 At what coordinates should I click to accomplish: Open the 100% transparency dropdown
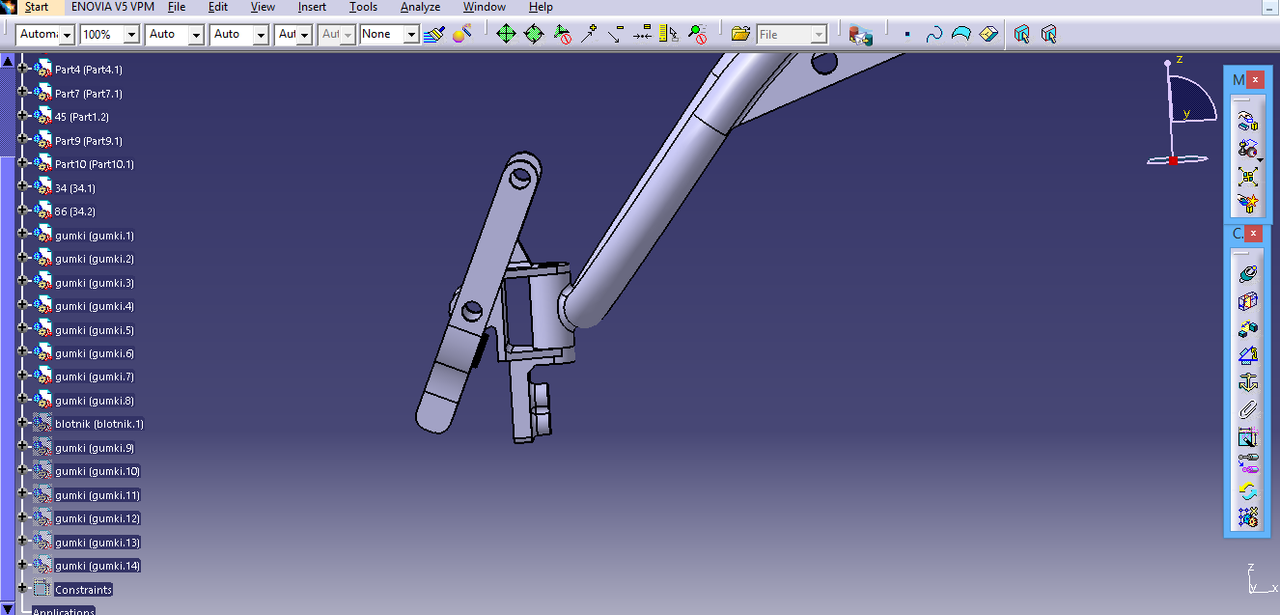pyautogui.click(x=132, y=34)
